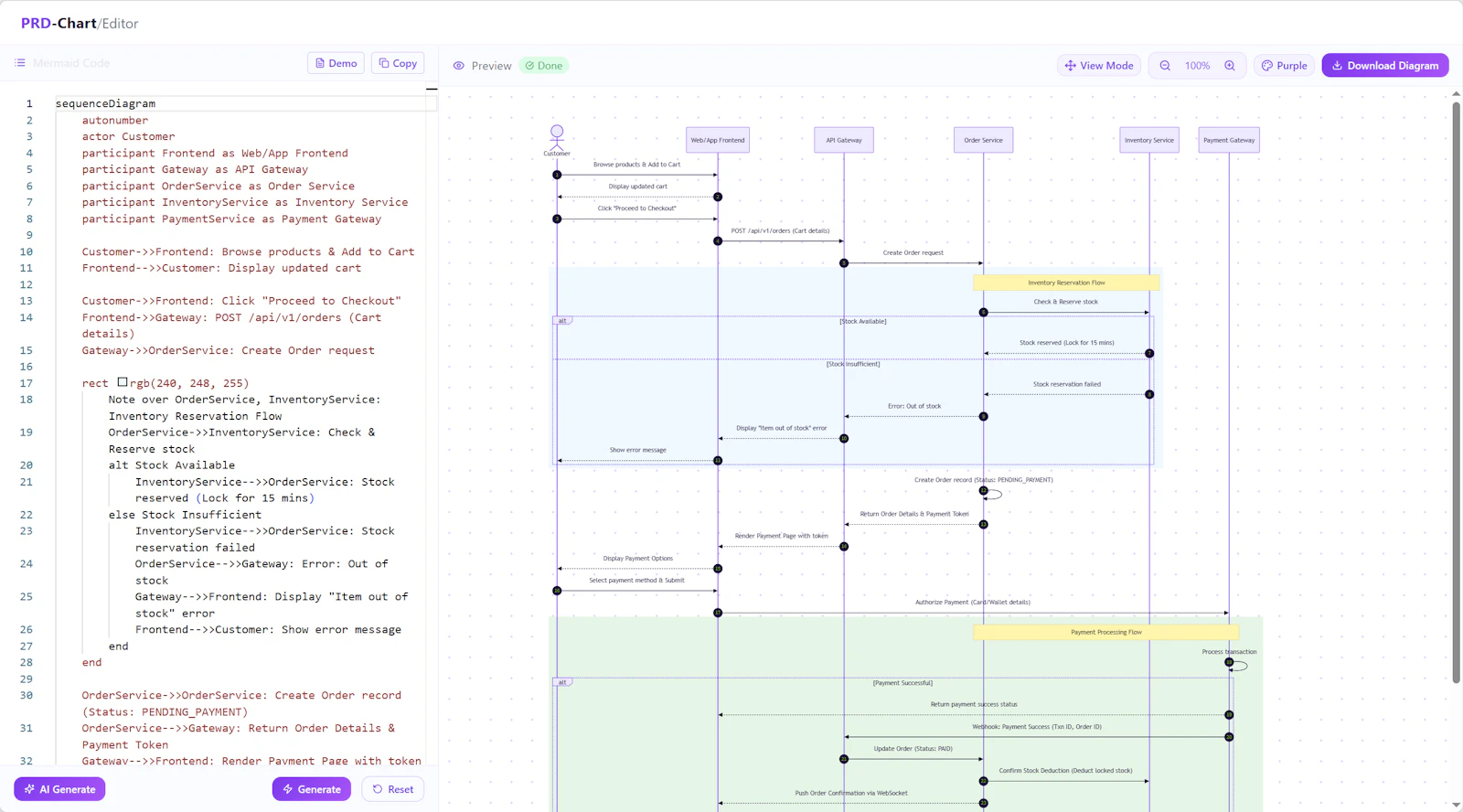The image size is (1463, 812).
Task: Click the "else Stock Insufficient" code line
Action: (x=185, y=515)
